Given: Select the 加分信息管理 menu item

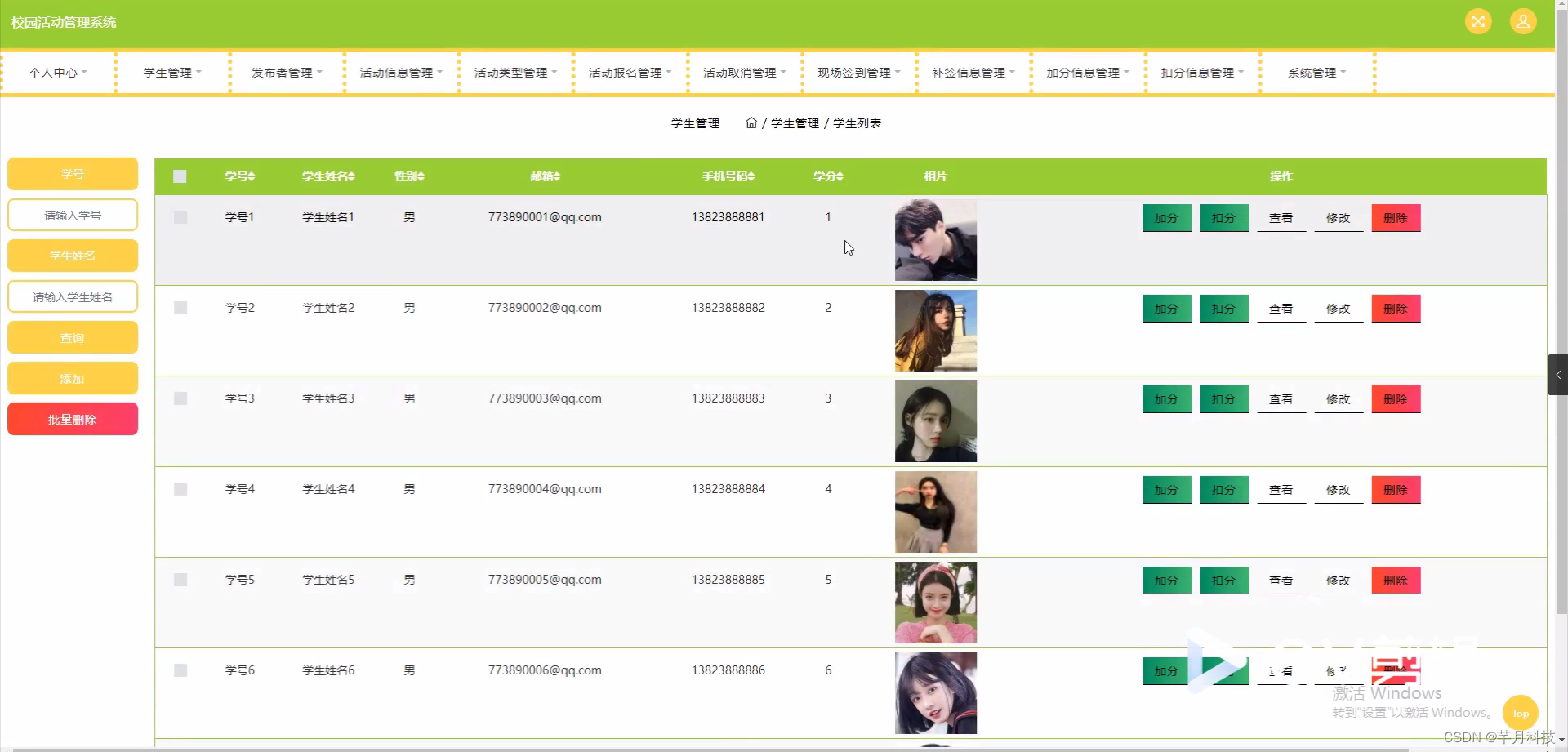Looking at the screenshot, I should 1086,72.
